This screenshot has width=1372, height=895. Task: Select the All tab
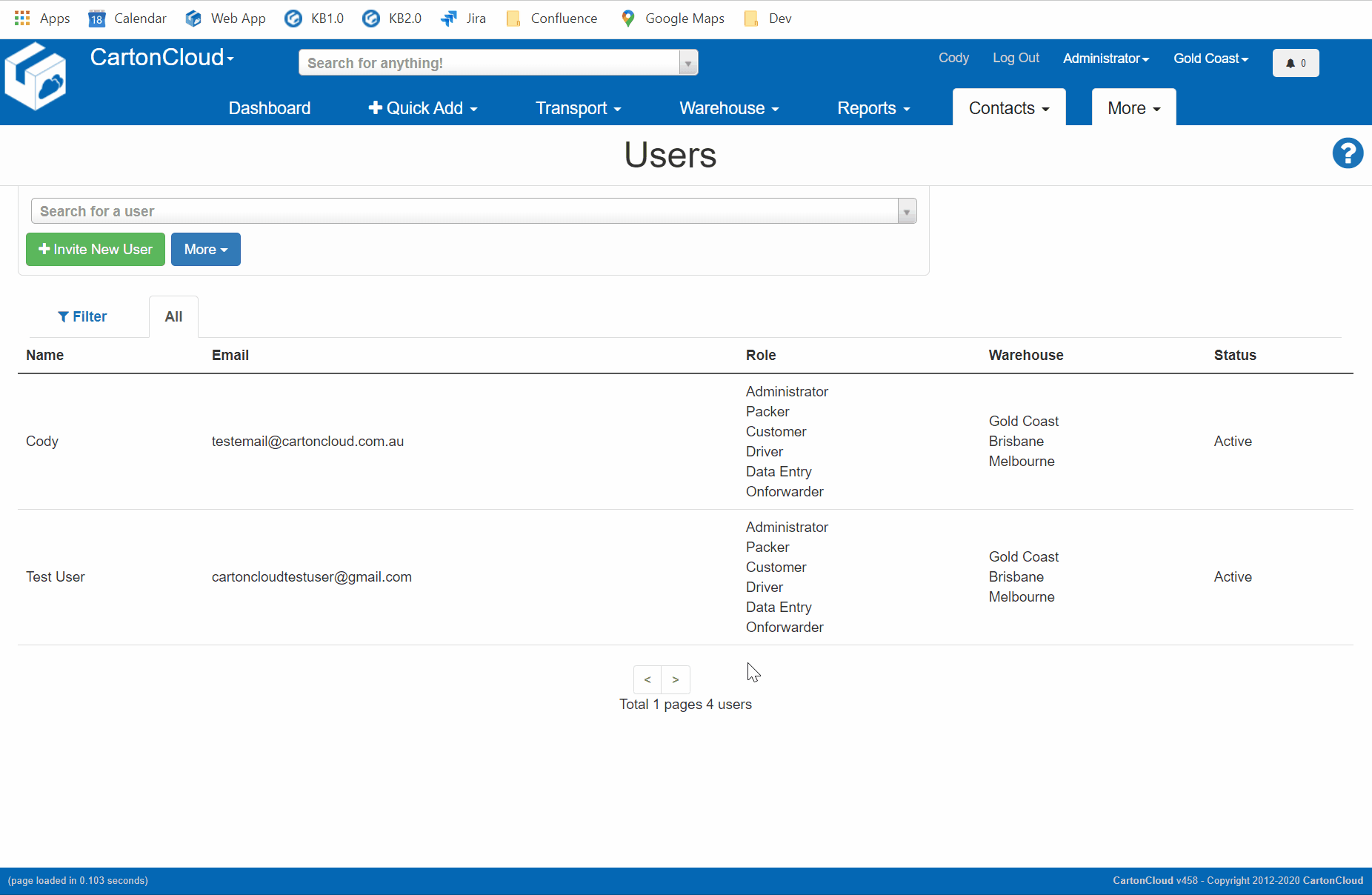173,317
